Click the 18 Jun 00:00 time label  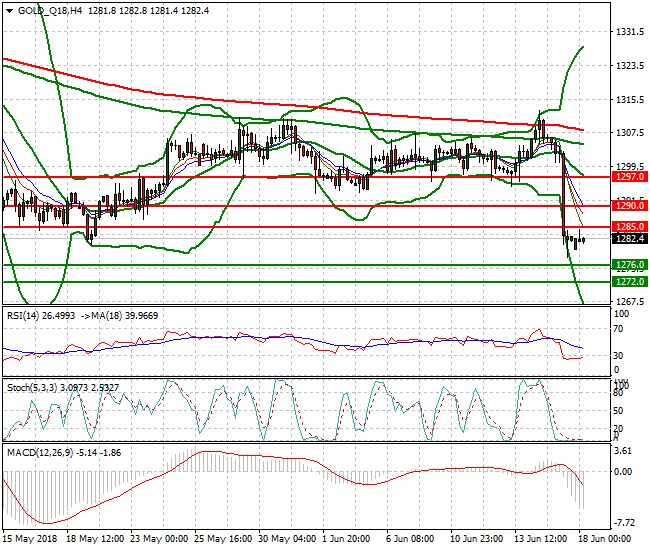tap(605, 539)
